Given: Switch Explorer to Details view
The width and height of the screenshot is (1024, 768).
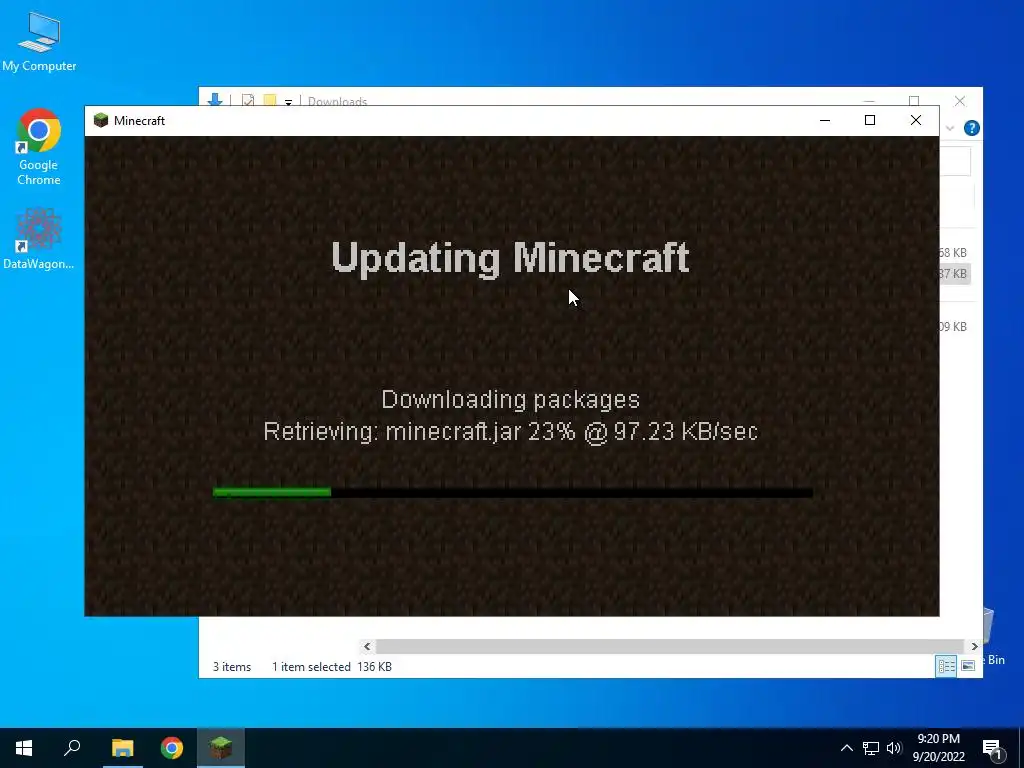Looking at the screenshot, I should point(946,665).
